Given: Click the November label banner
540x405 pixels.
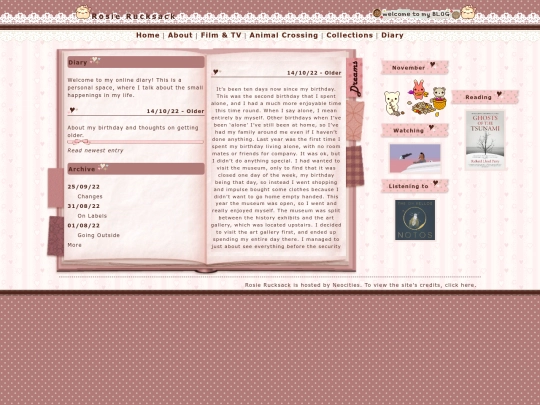Looking at the screenshot, I should tap(415, 68).
